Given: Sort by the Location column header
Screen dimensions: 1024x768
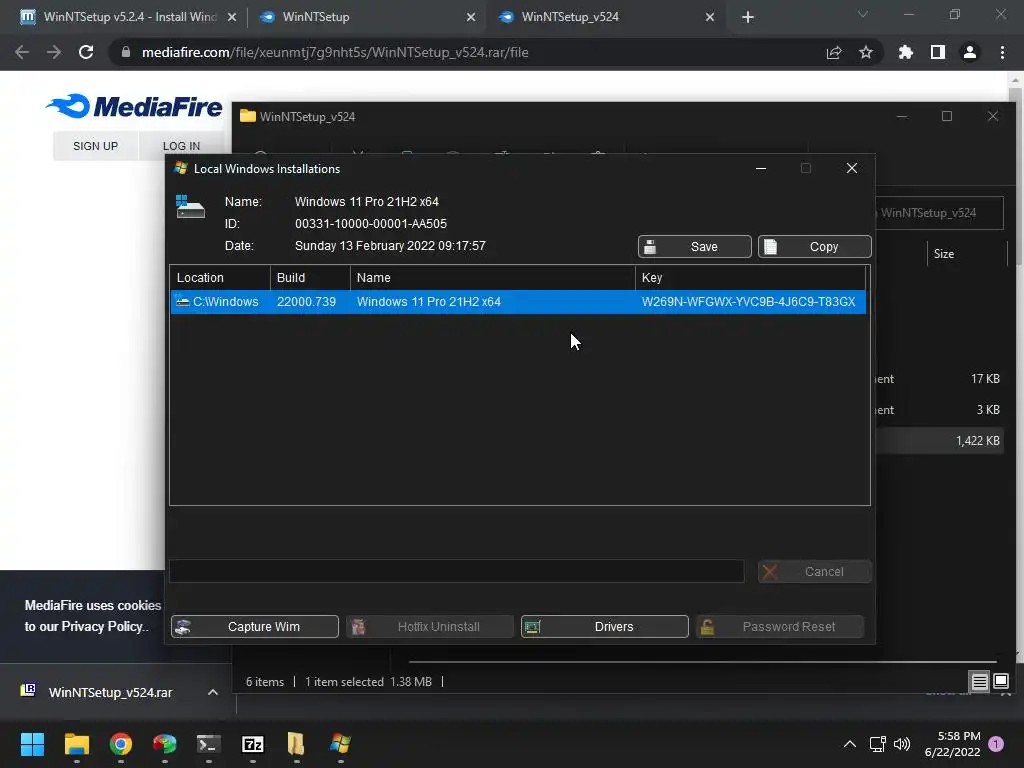Looking at the screenshot, I should 220,278.
